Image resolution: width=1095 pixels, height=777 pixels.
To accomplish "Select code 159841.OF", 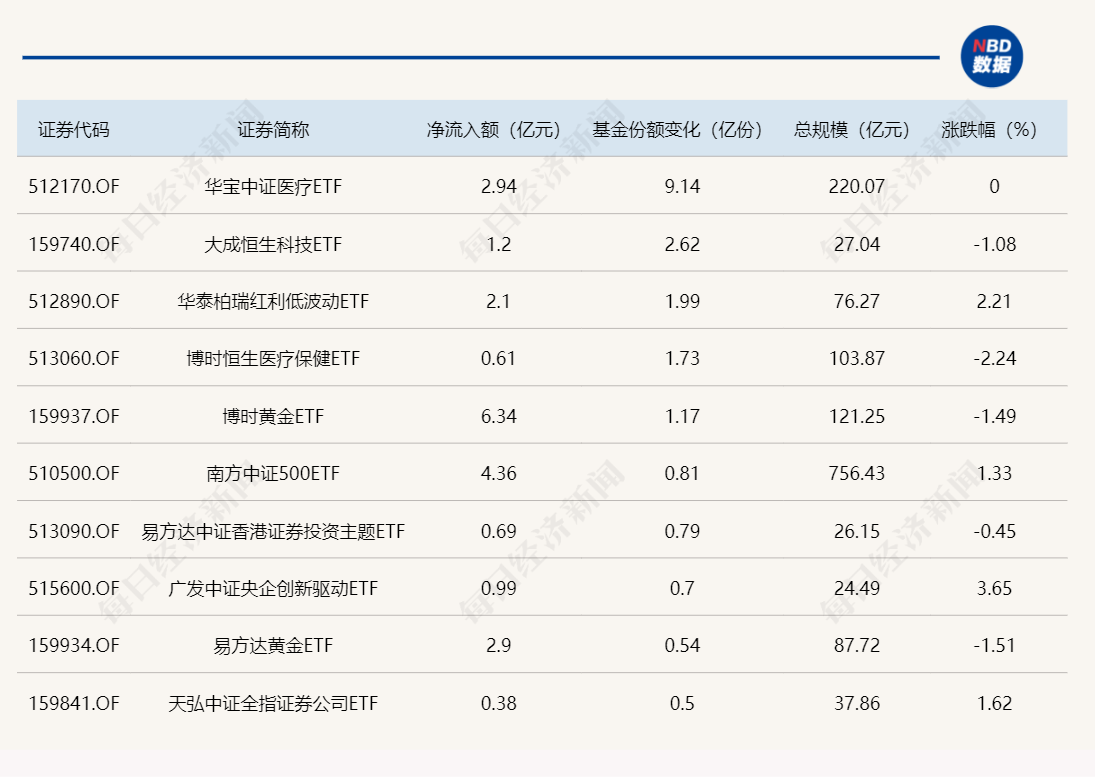I will (x=74, y=704).
